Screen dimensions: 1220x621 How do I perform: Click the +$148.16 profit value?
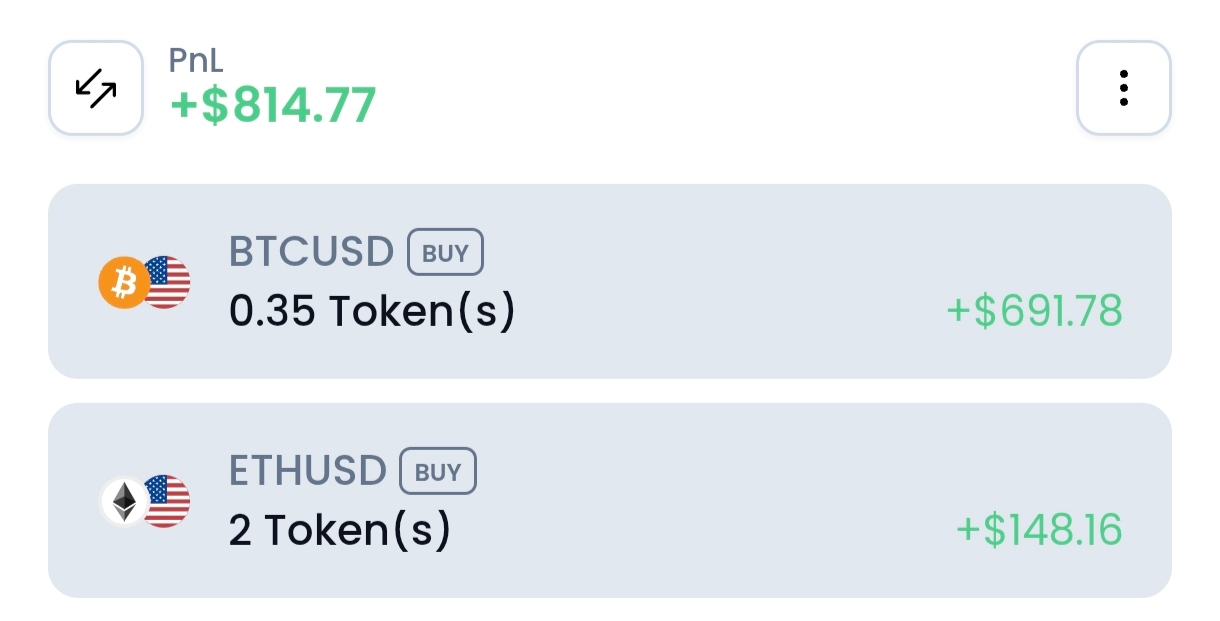1039,530
